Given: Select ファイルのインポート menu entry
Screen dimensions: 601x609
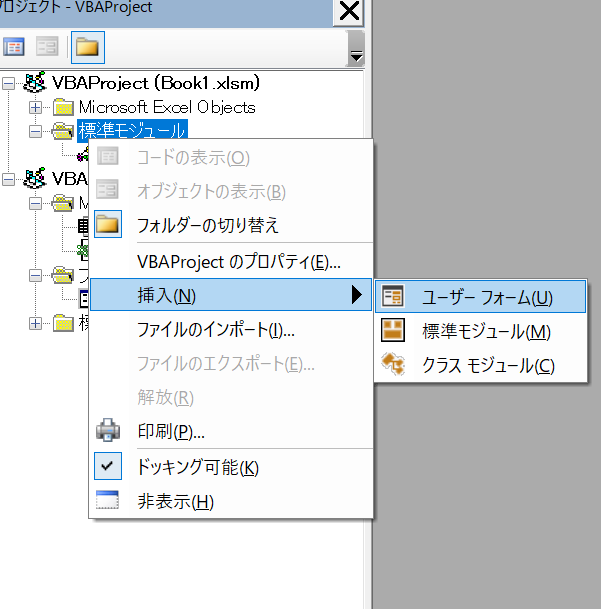Looking at the screenshot, I should pos(215,329).
